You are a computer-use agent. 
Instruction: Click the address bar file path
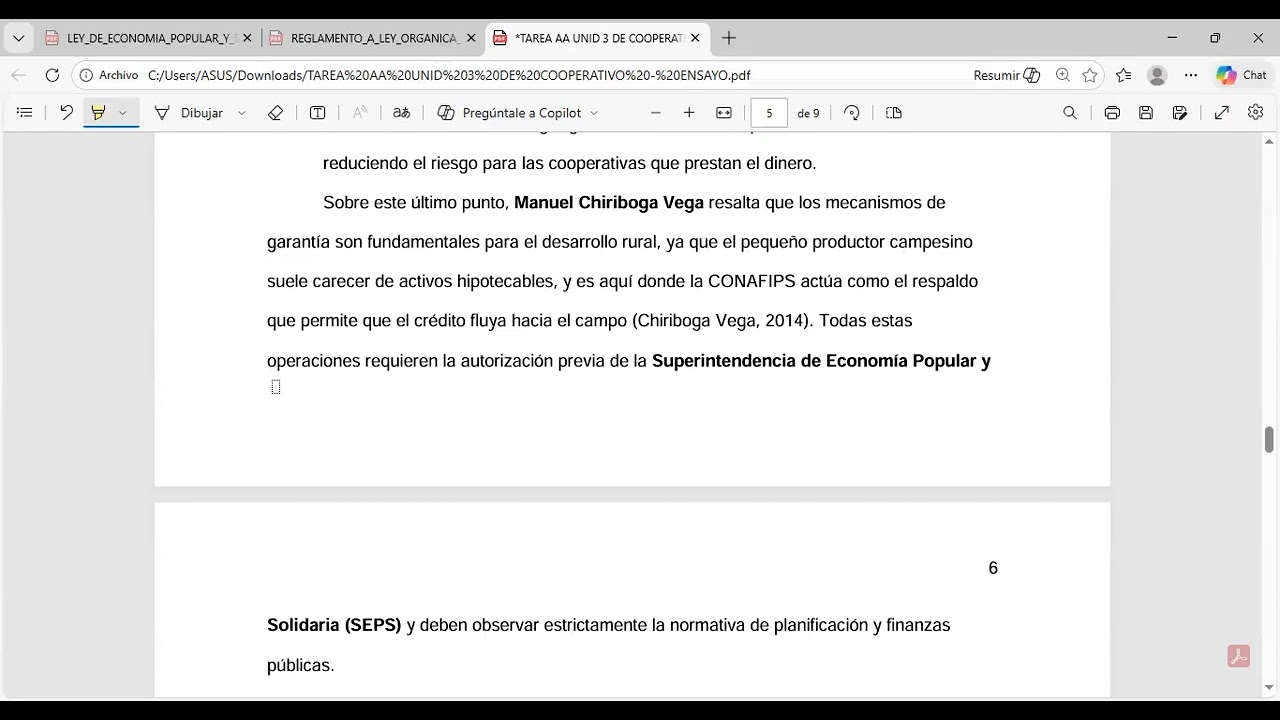[x=449, y=75]
